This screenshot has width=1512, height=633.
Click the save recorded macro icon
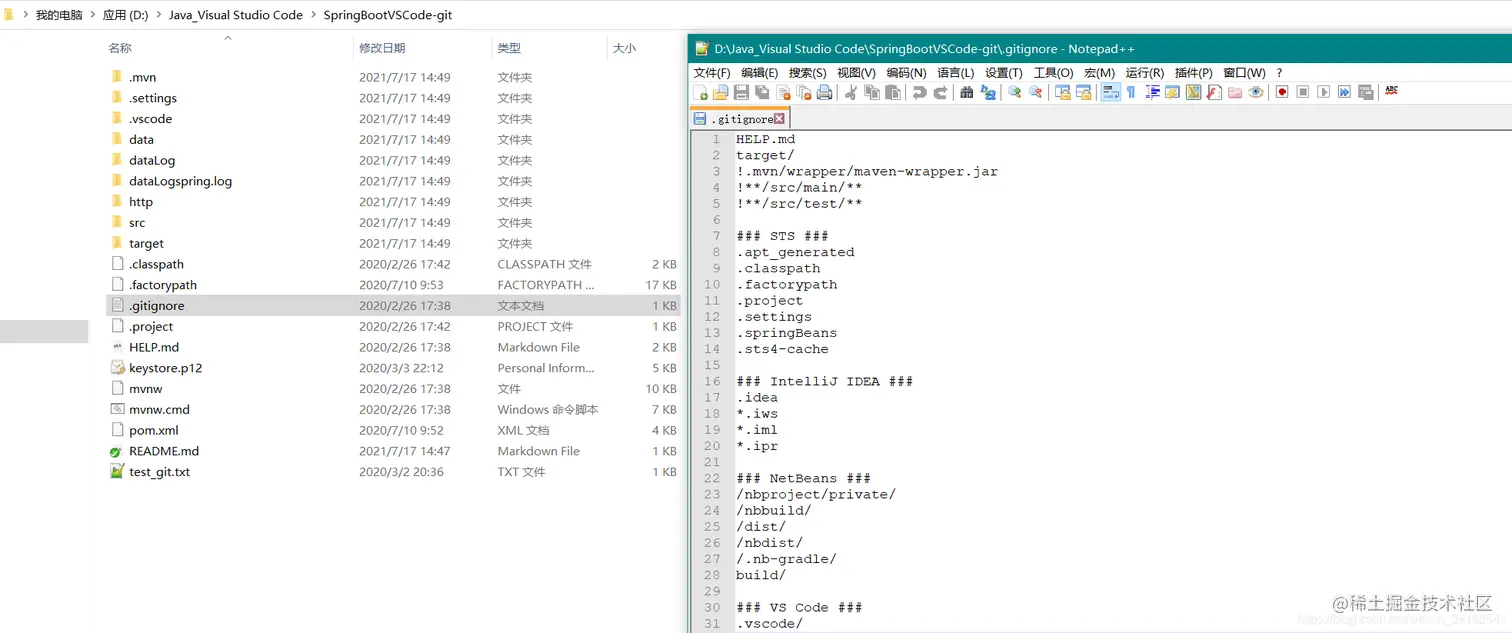(x=1365, y=92)
